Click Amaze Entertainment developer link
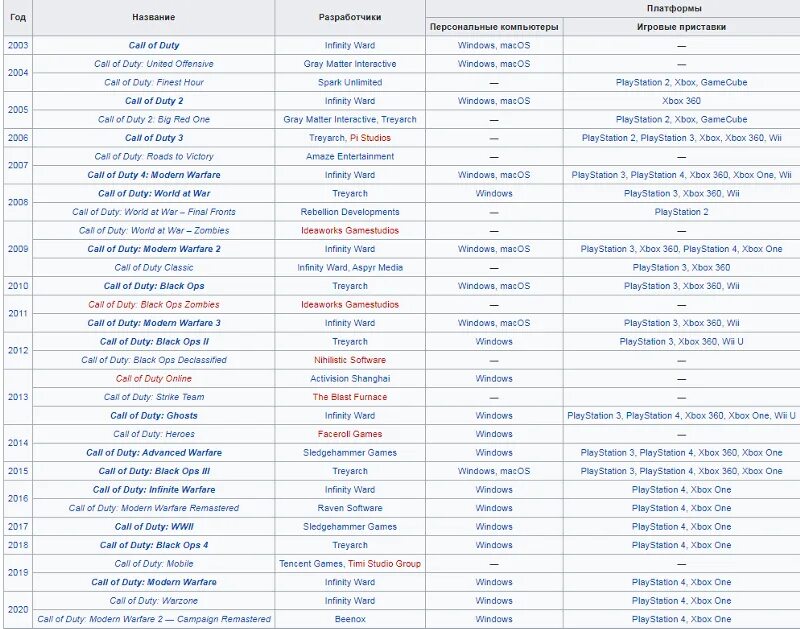Viewport: 800px width, 629px height. pos(349,156)
